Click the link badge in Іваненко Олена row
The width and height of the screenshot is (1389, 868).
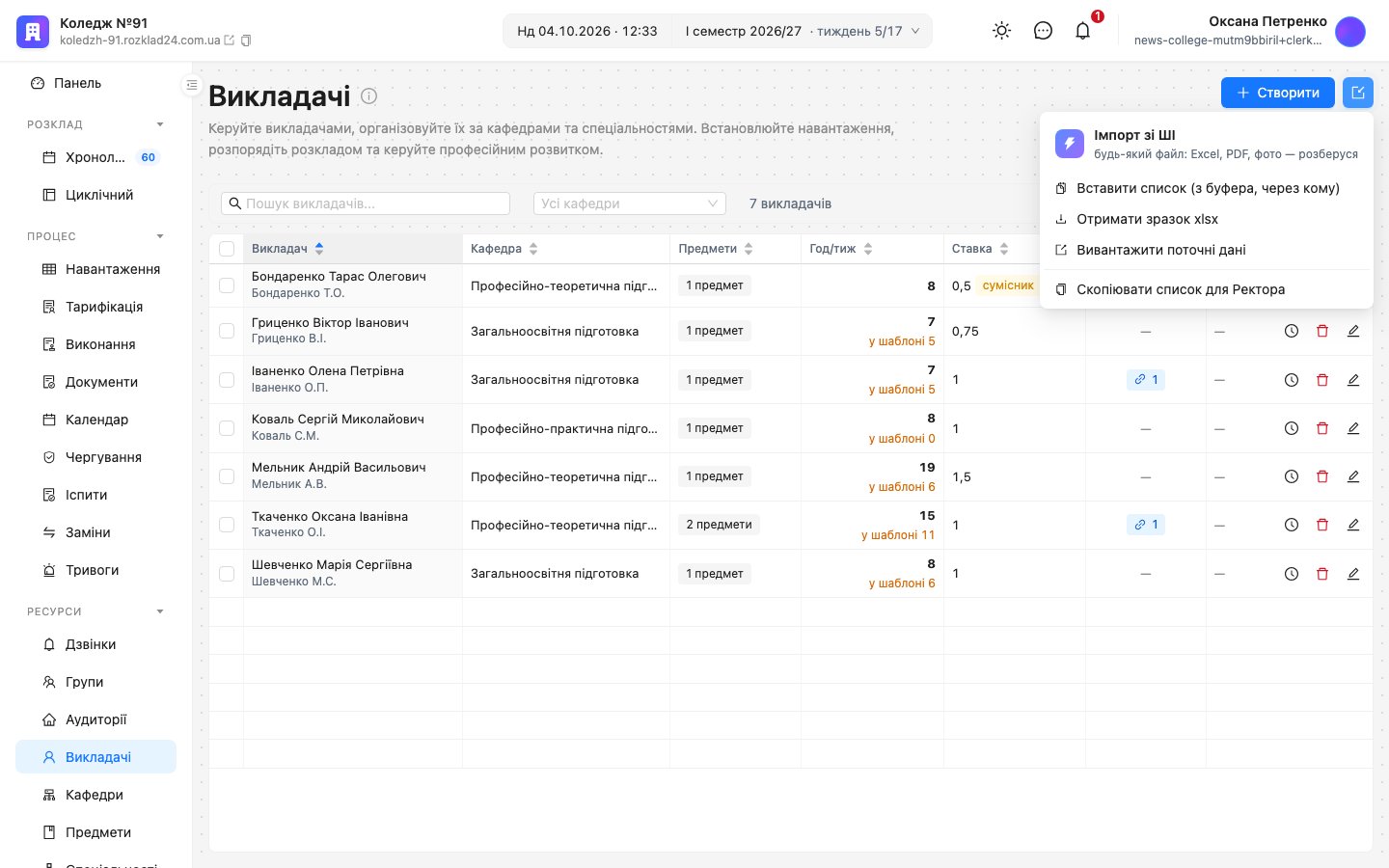[x=1146, y=380]
